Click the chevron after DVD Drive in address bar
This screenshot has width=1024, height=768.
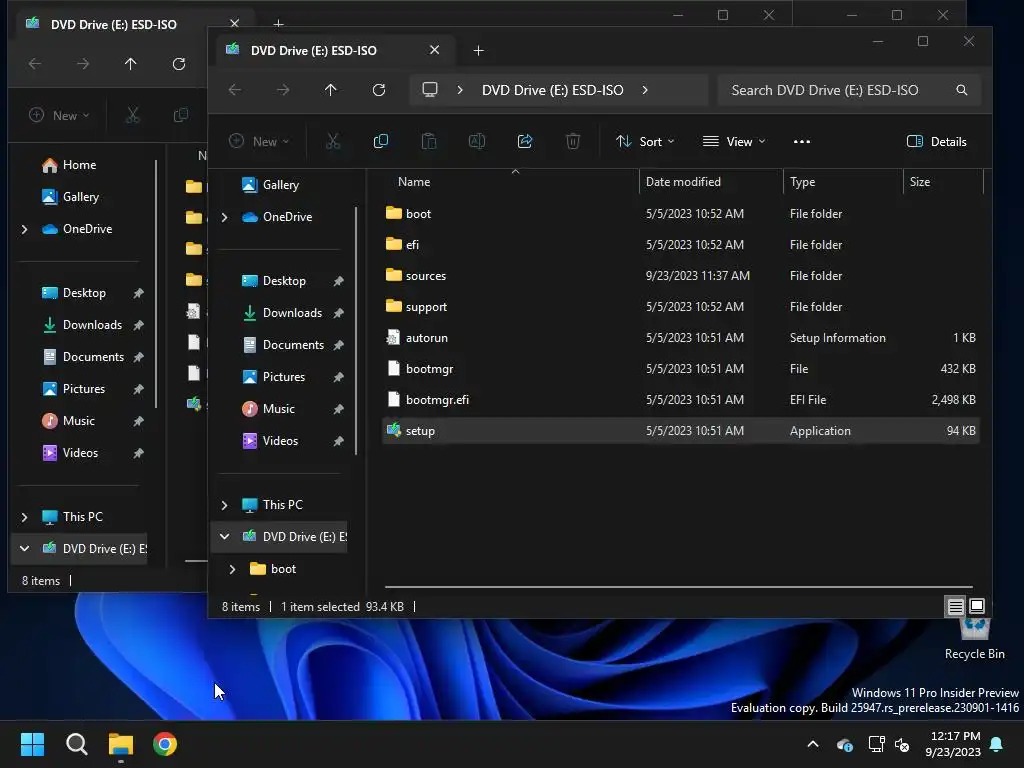tap(645, 90)
